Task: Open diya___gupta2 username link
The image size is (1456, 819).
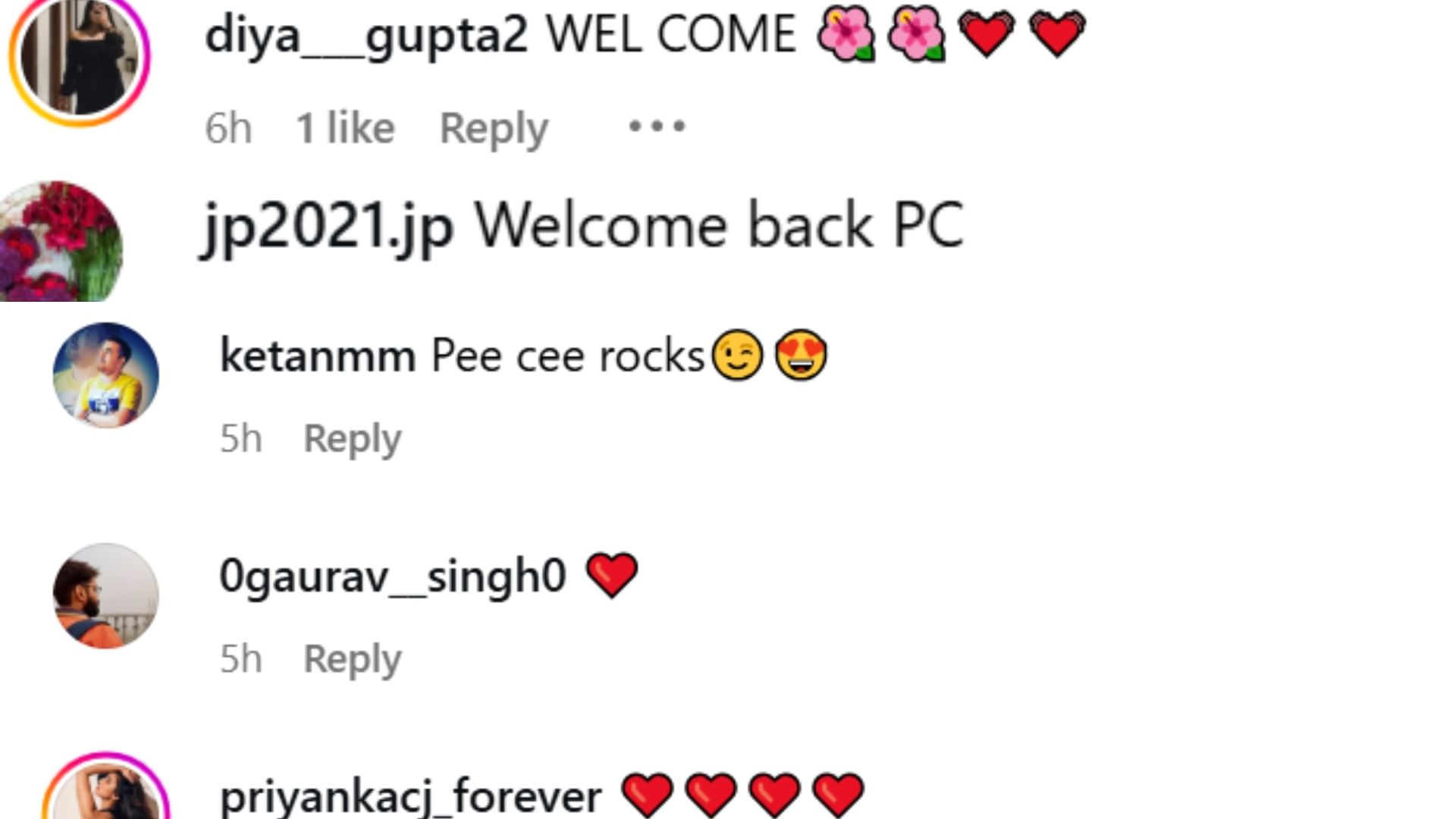Action: (366, 35)
